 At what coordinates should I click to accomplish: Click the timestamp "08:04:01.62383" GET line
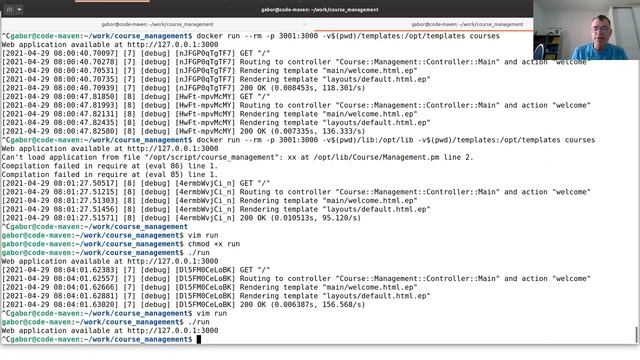136,270
